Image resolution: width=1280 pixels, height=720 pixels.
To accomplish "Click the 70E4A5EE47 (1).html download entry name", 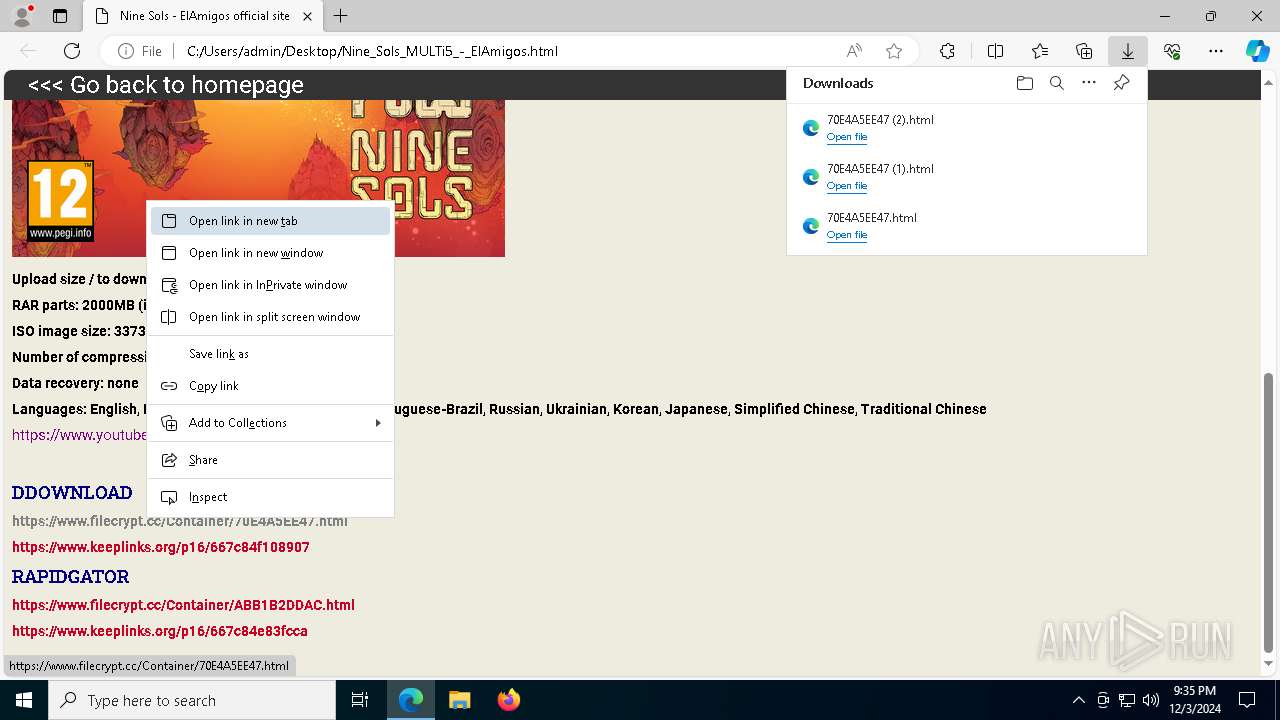I will pyautogui.click(x=880, y=169).
